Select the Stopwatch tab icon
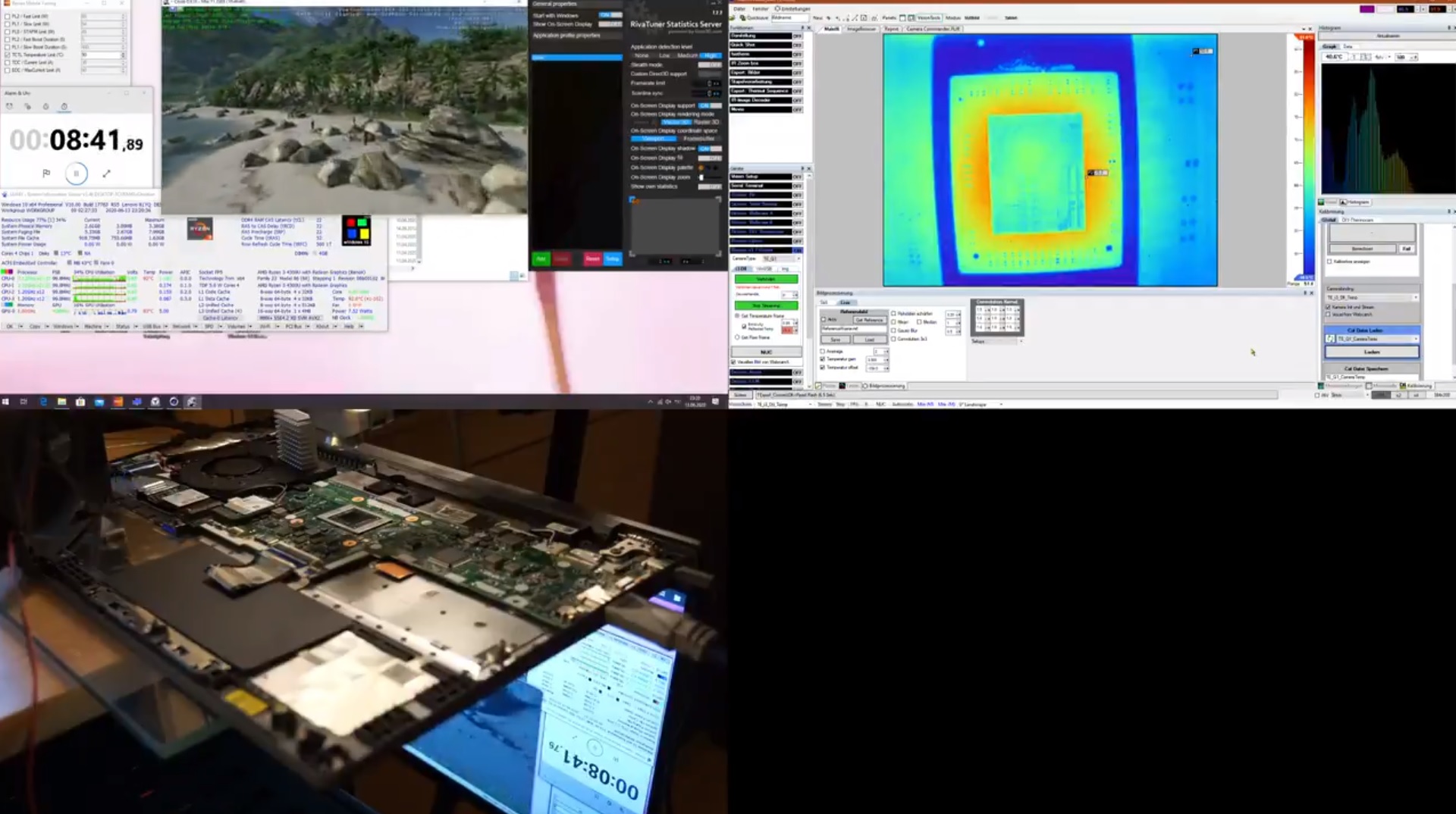Screen dimensions: 1456x814 tap(64, 107)
